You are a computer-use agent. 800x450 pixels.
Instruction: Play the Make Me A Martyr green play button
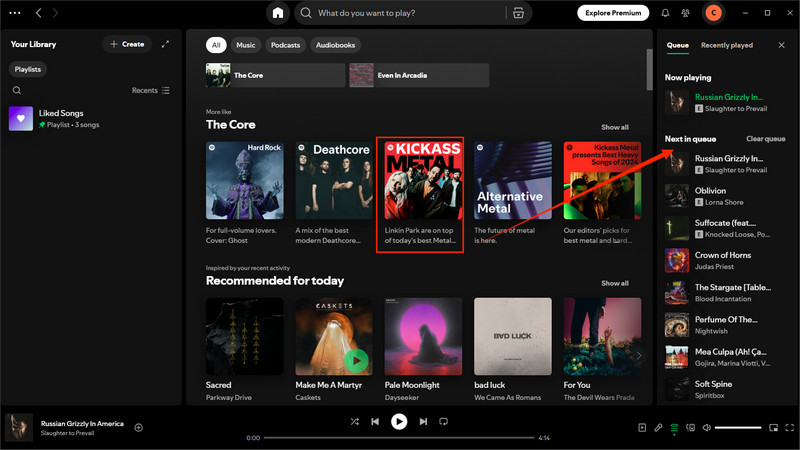tap(357, 361)
